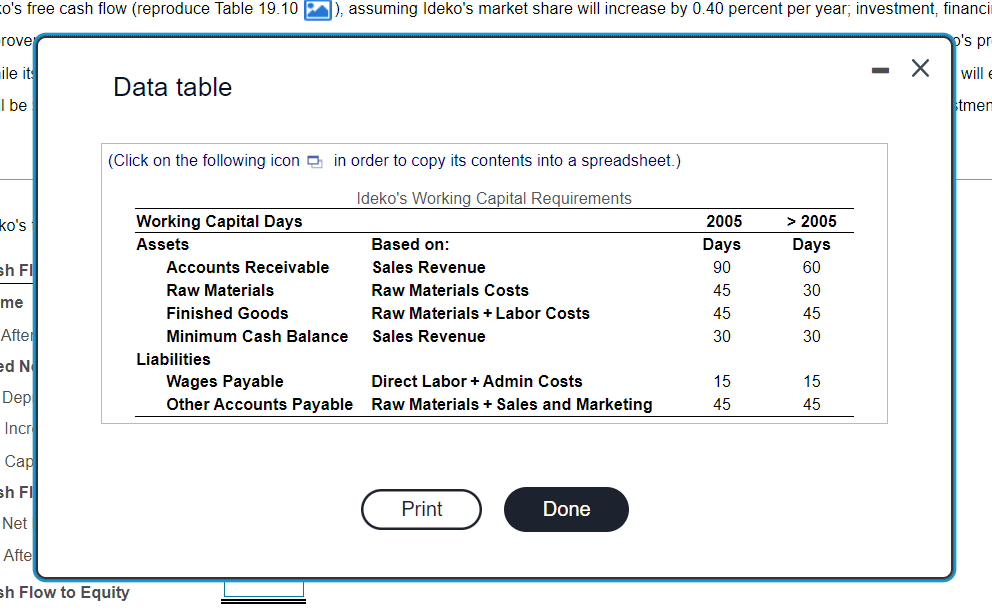Click Direct Labor + Admin Costs text

pos(476,381)
